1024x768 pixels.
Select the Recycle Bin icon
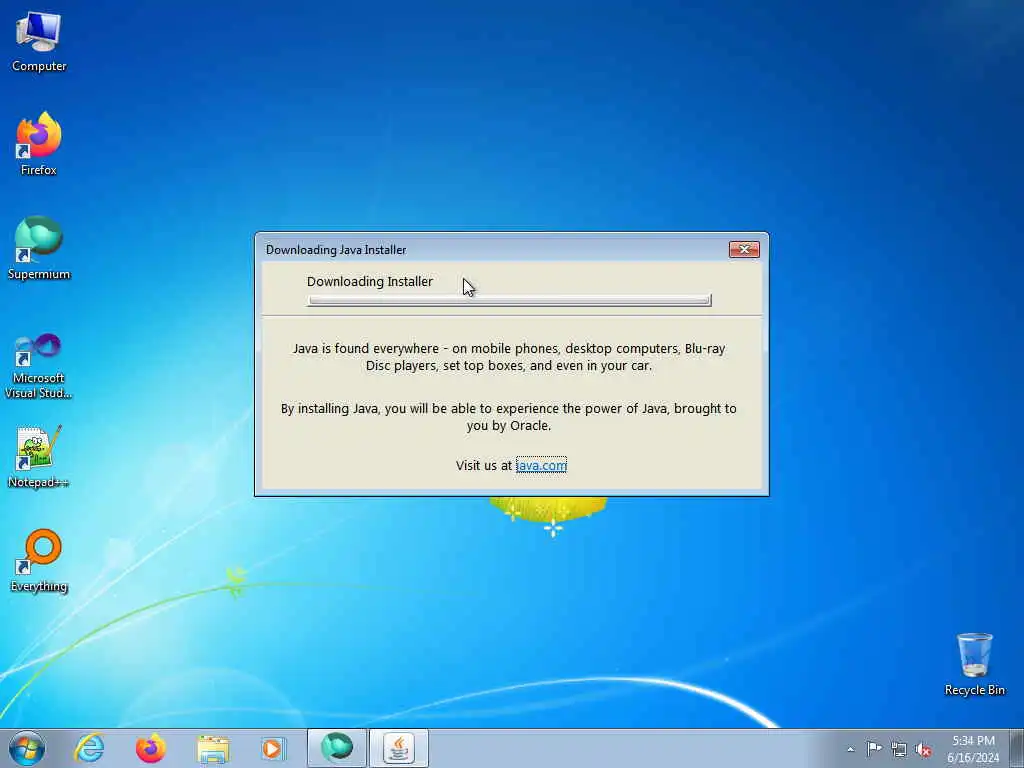point(974,664)
